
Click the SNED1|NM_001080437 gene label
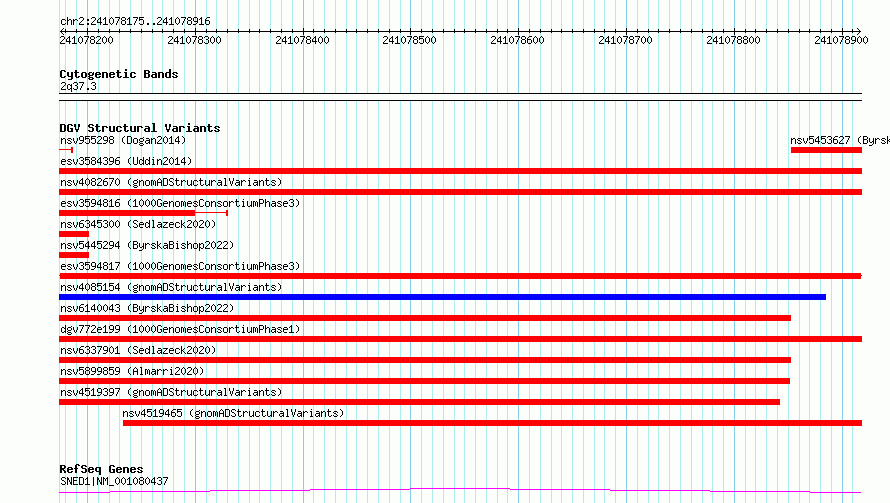click(114, 481)
